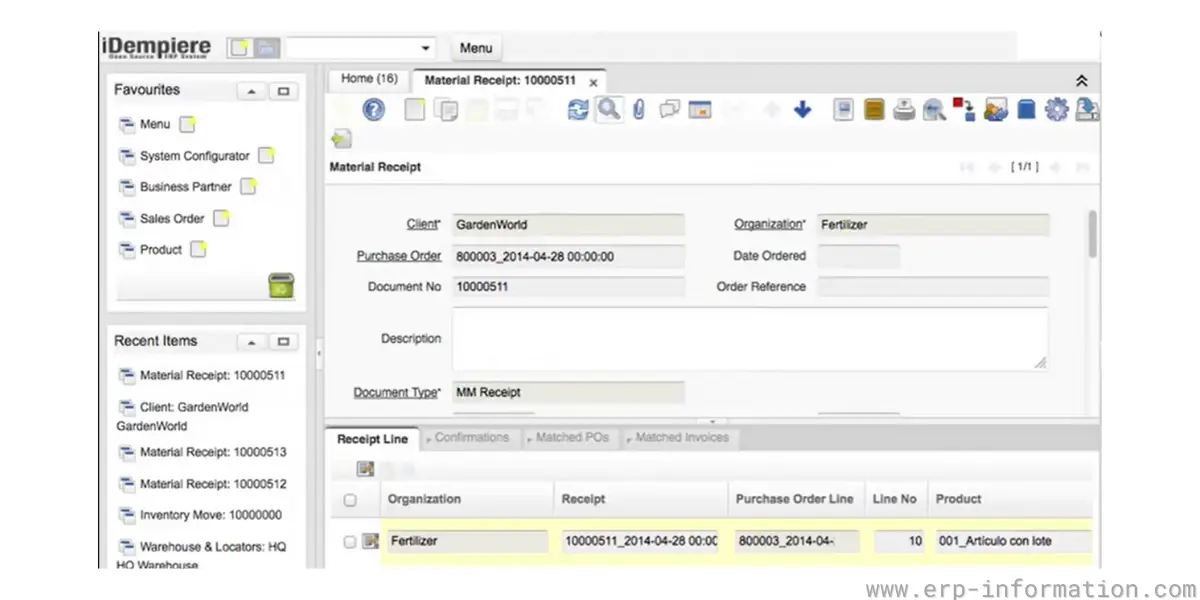Click the Print toolbar icon
The image size is (1200, 600).
point(904,110)
